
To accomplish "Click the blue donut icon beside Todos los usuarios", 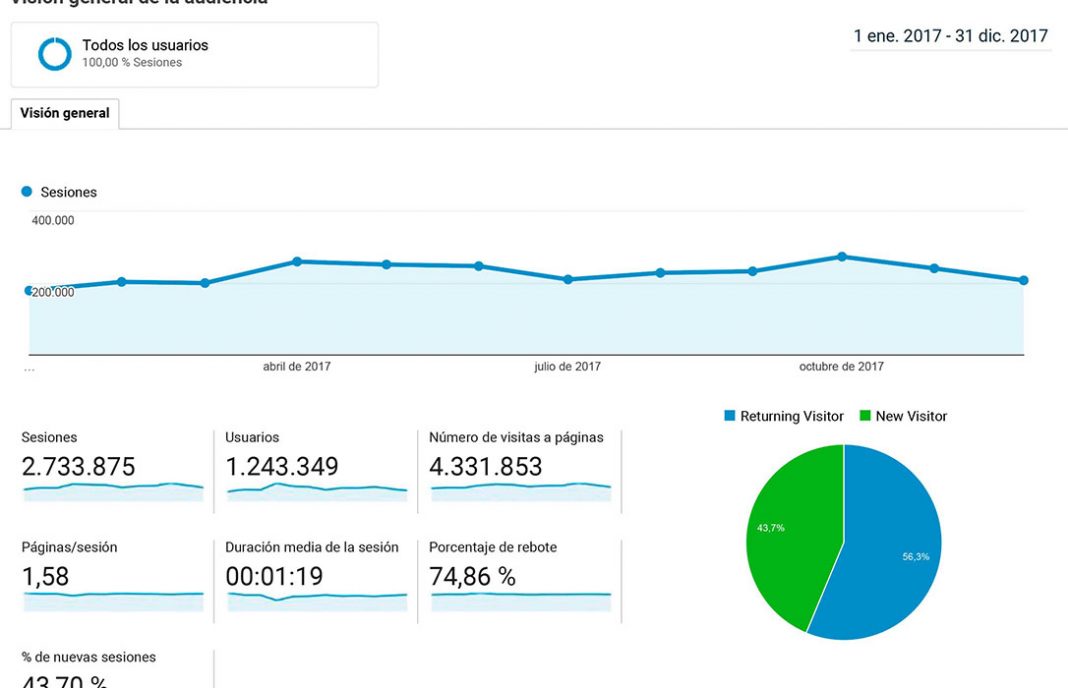I will point(55,54).
